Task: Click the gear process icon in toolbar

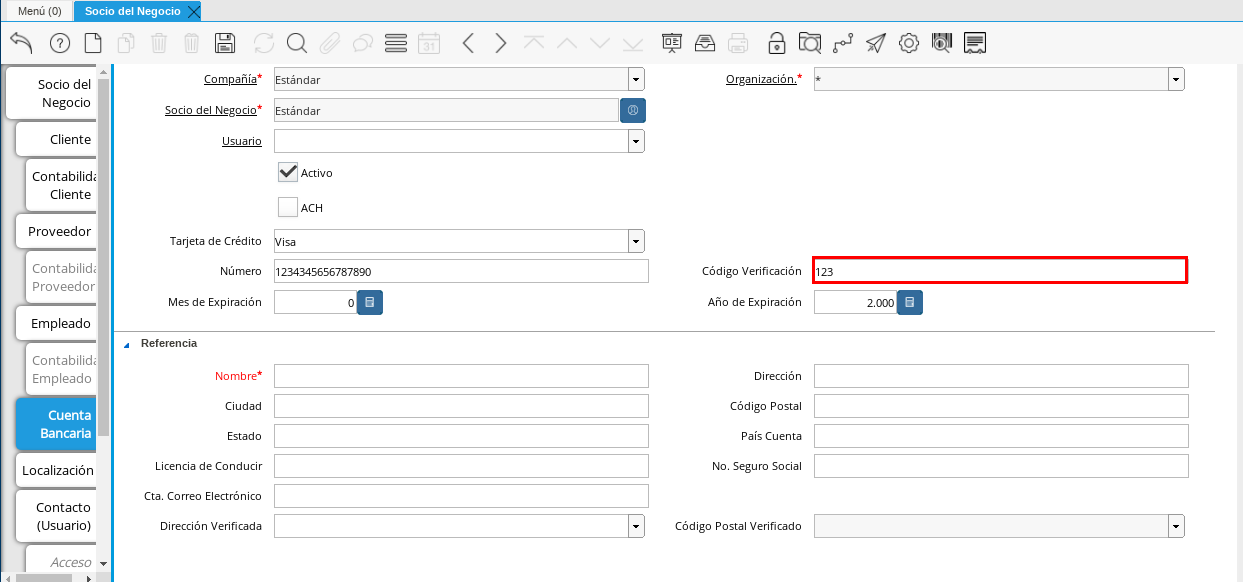Action: point(908,43)
